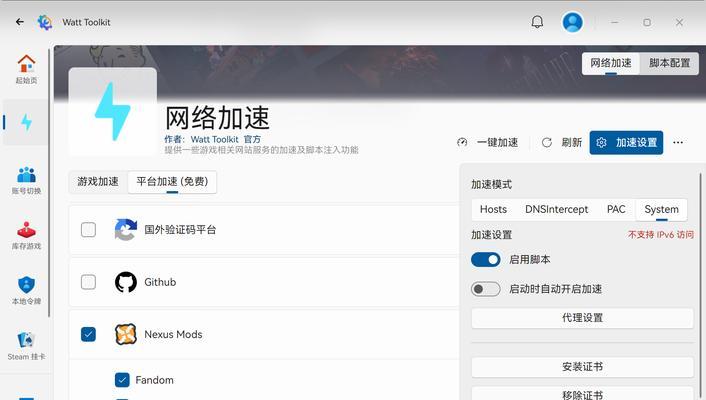The width and height of the screenshot is (706, 400).
Task: Click the Nexus Mods logo icon
Action: [126, 334]
